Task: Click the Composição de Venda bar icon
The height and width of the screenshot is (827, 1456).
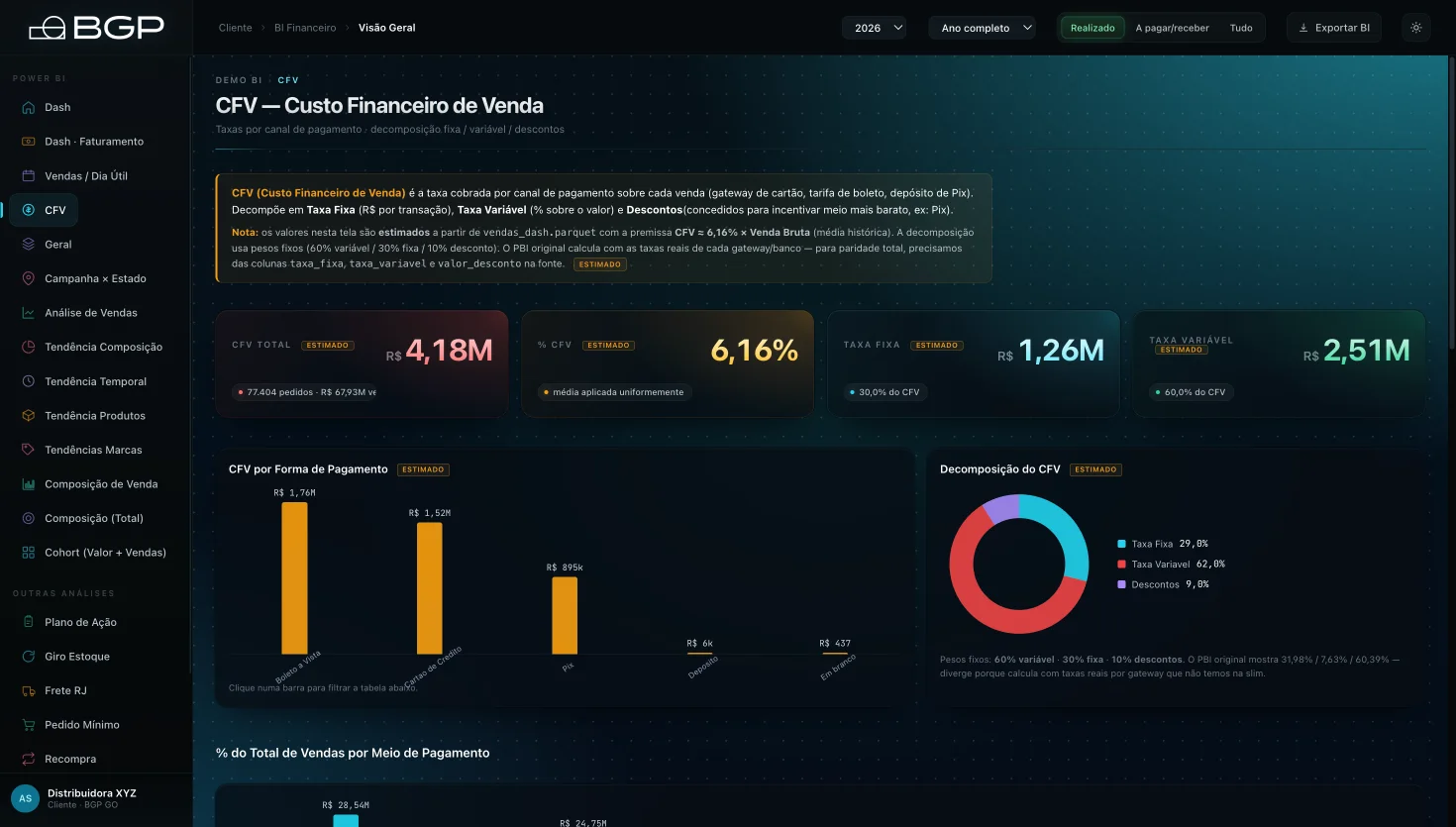Action: coord(28,484)
